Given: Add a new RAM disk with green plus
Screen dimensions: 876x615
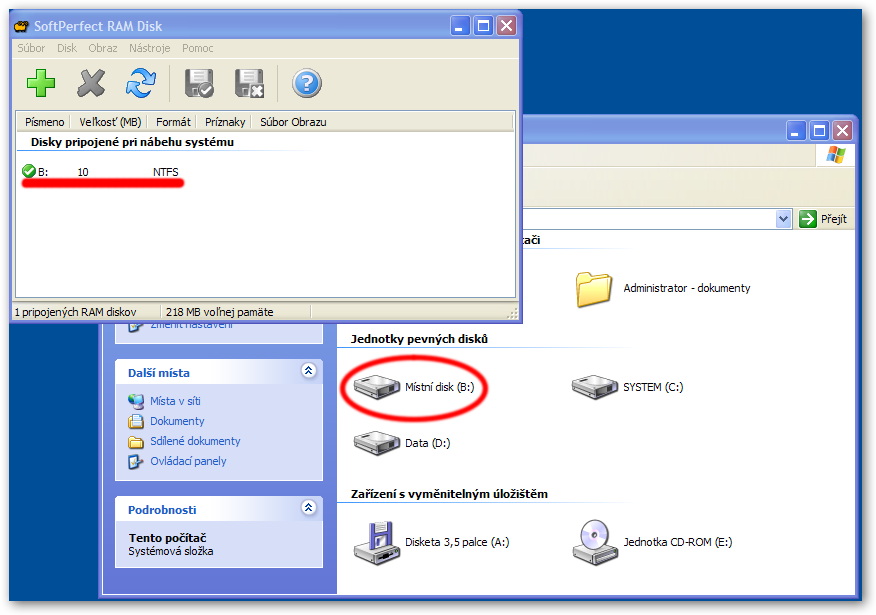Looking at the screenshot, I should (41, 83).
